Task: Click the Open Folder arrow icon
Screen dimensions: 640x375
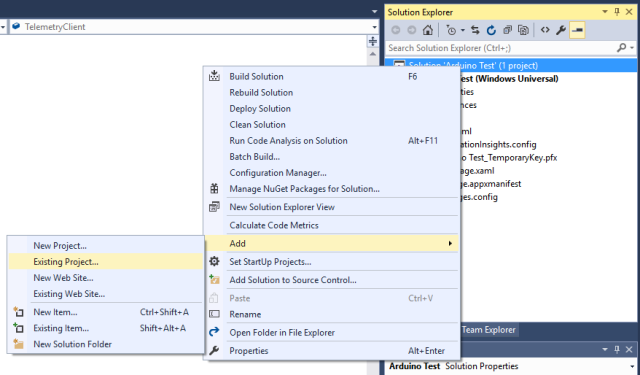Action: tap(214, 332)
